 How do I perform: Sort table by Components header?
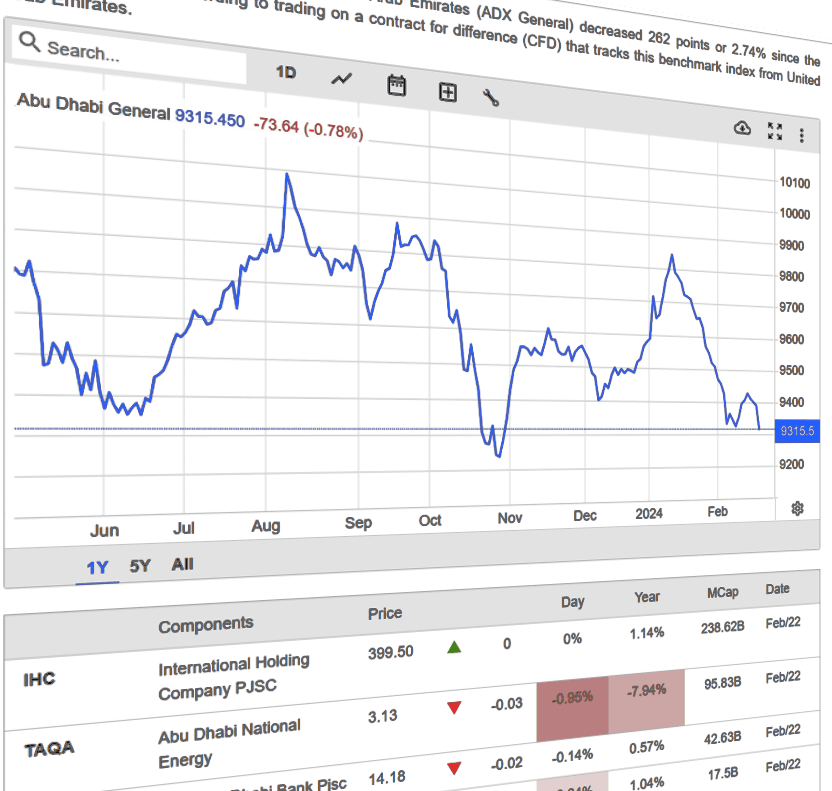pos(205,624)
